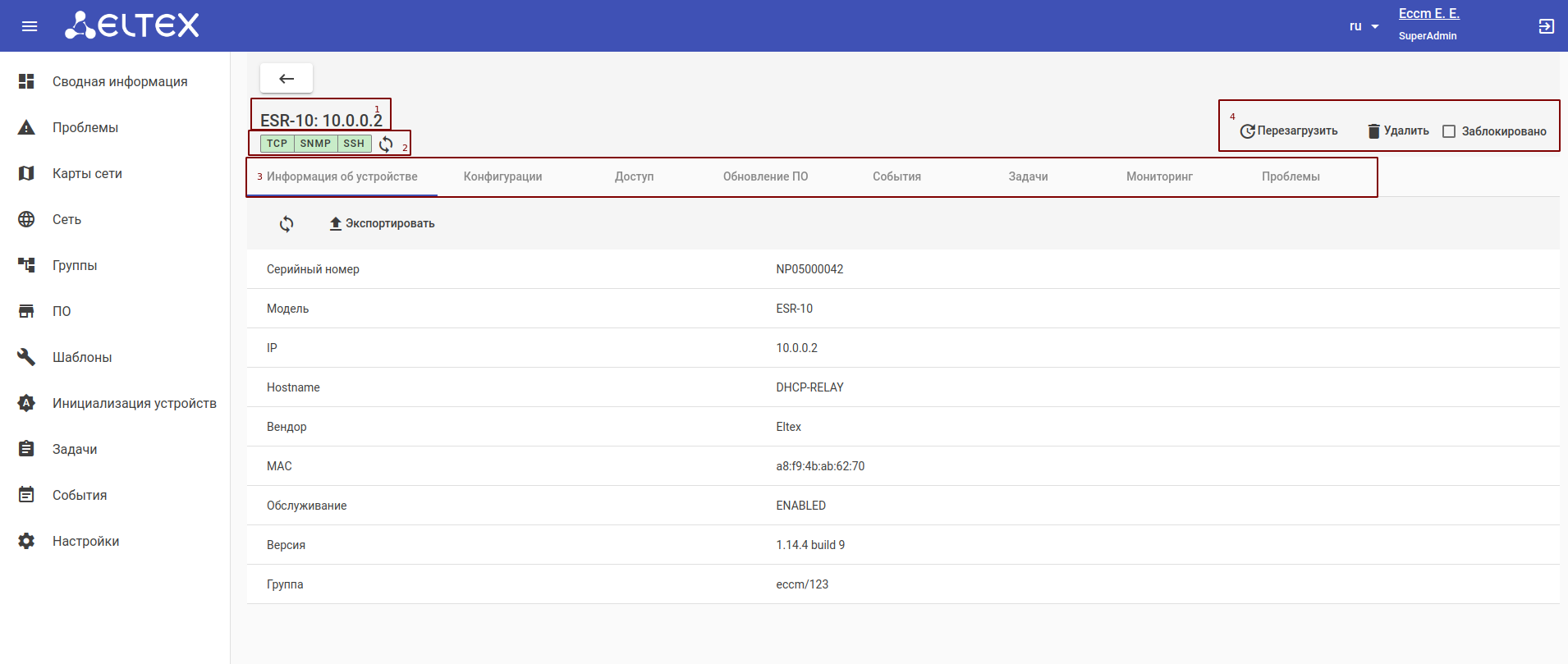Refresh device availability status next to SSH
Viewport: 1568px width, 664px height.
point(386,144)
